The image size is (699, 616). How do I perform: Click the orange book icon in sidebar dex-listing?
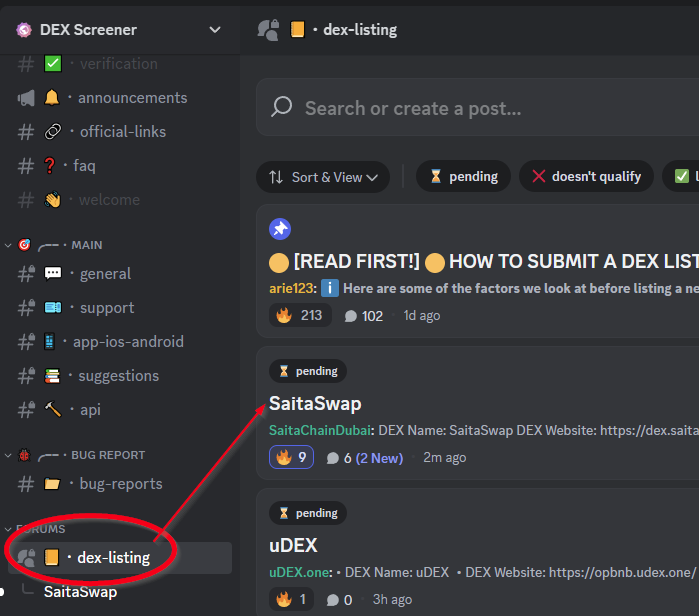(51, 557)
